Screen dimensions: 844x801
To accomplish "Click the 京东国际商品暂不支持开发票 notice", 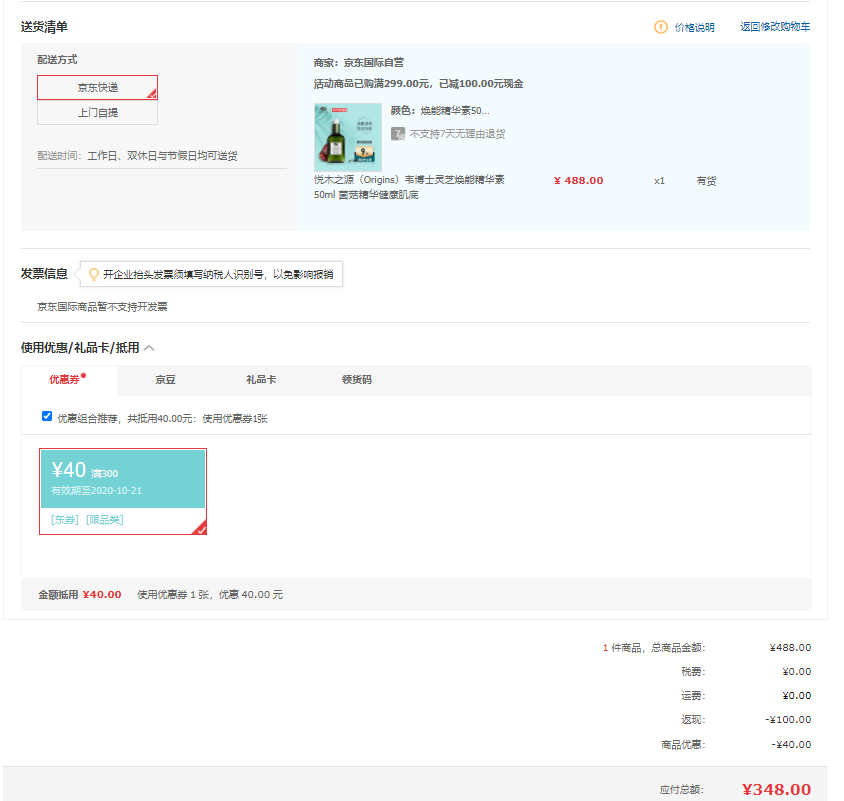I will click(102, 307).
